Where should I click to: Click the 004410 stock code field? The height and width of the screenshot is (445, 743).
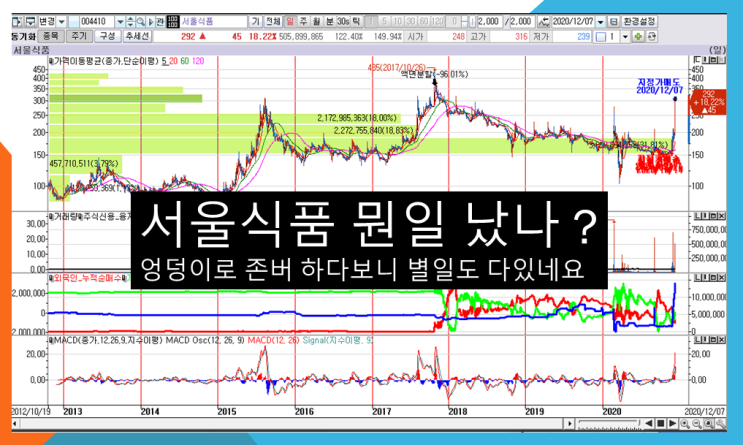(97, 22)
